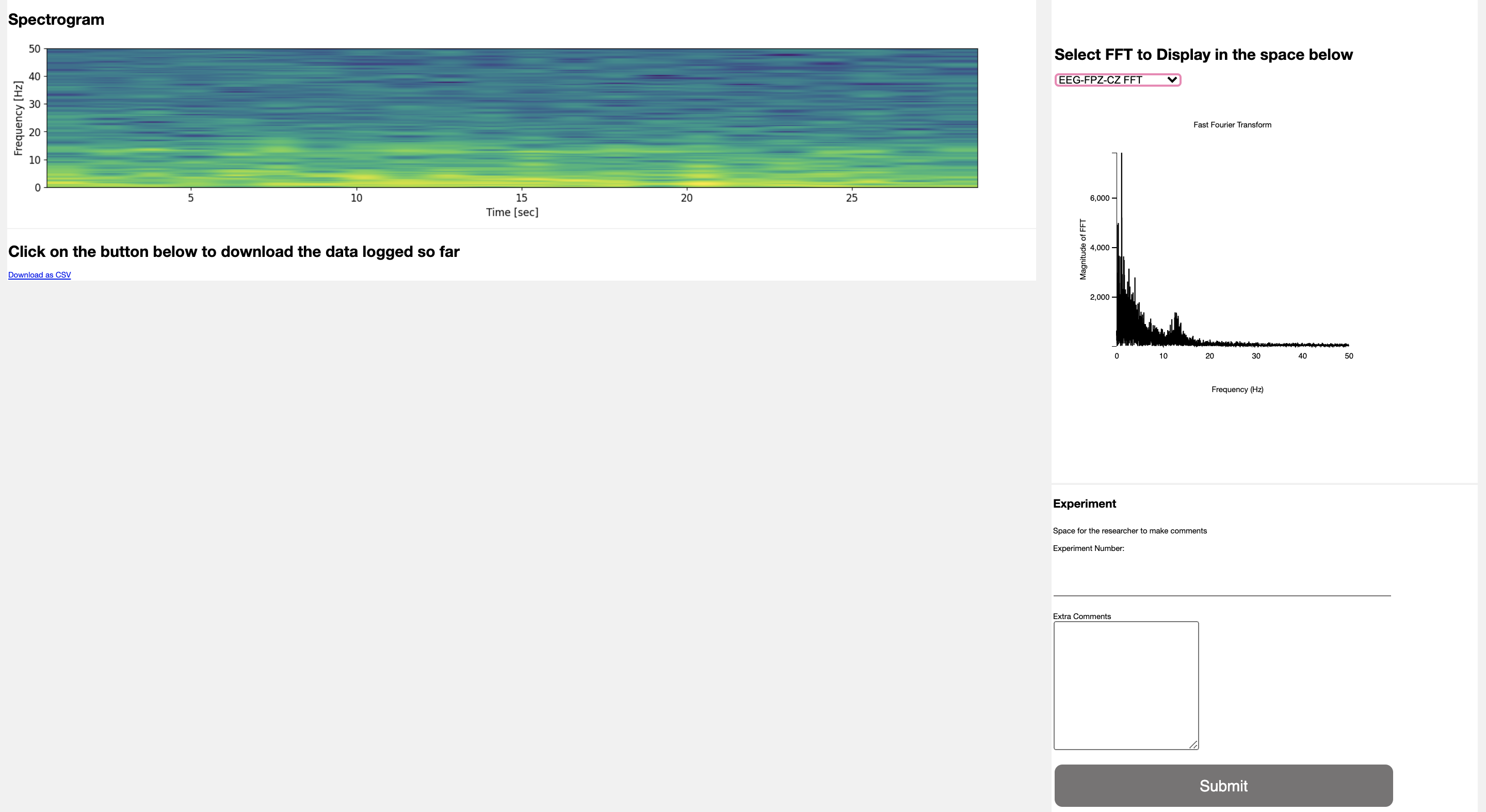Click the Extra Comments resize handle
This screenshot has width=1486, height=812.
pos(1193,744)
